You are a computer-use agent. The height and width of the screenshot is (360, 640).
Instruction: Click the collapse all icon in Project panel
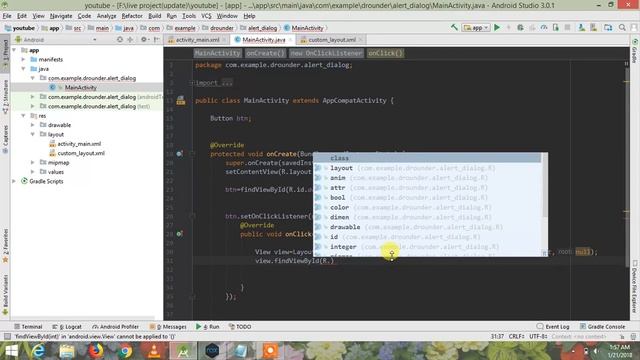(130, 40)
